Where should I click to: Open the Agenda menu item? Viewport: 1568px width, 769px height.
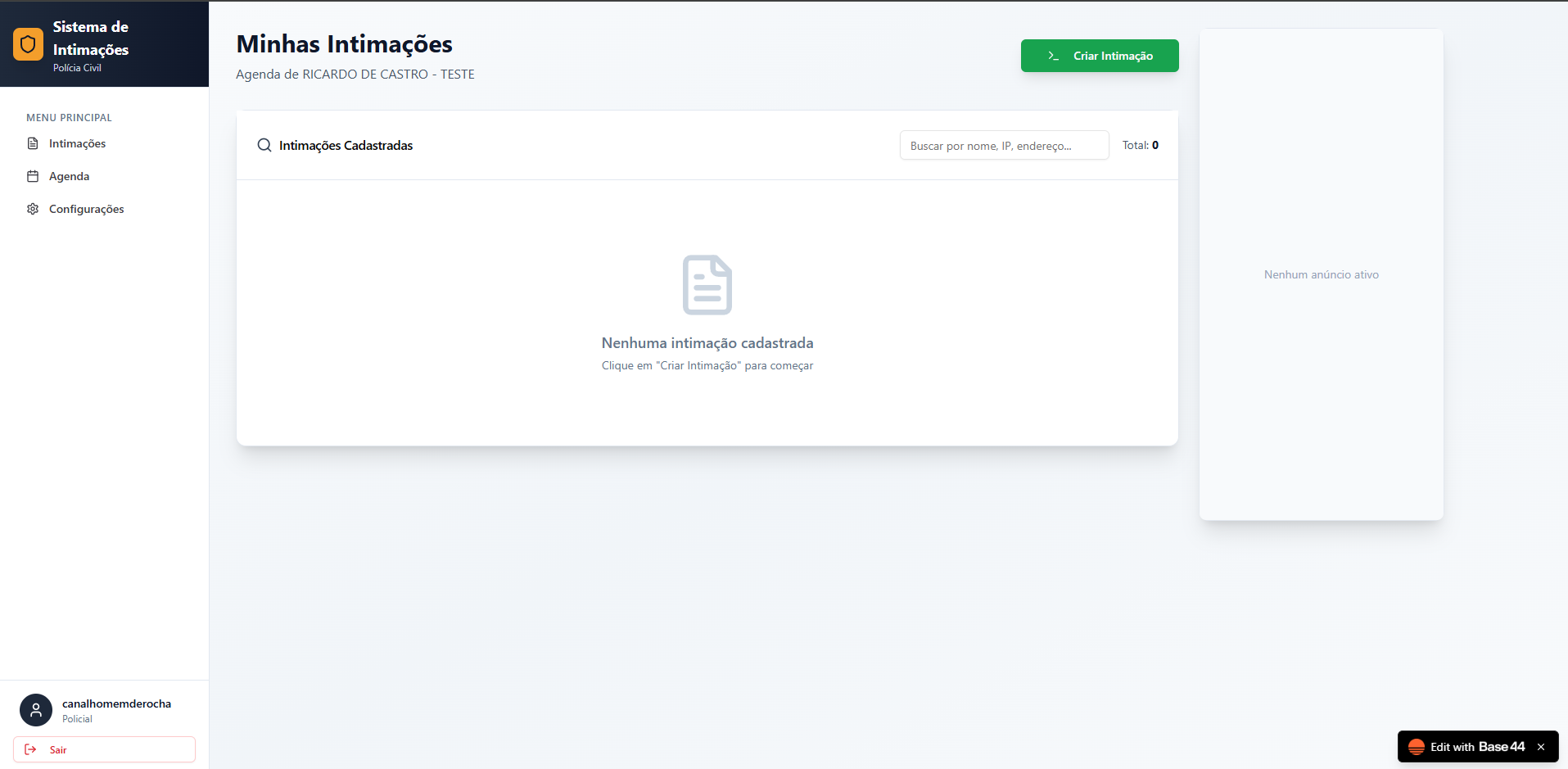pos(105,176)
